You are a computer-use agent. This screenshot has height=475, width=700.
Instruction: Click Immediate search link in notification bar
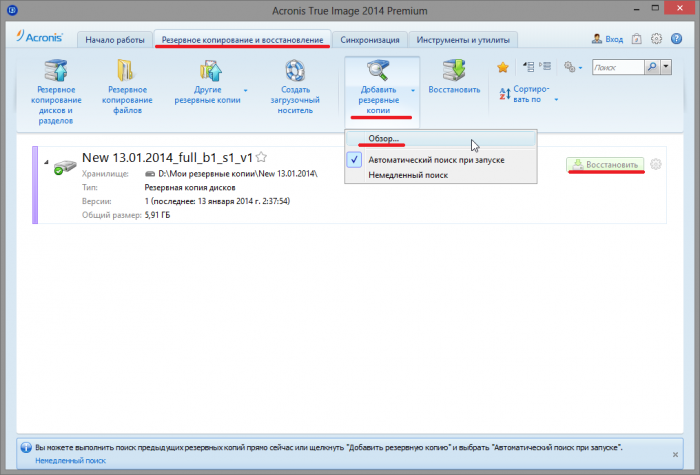[71, 460]
